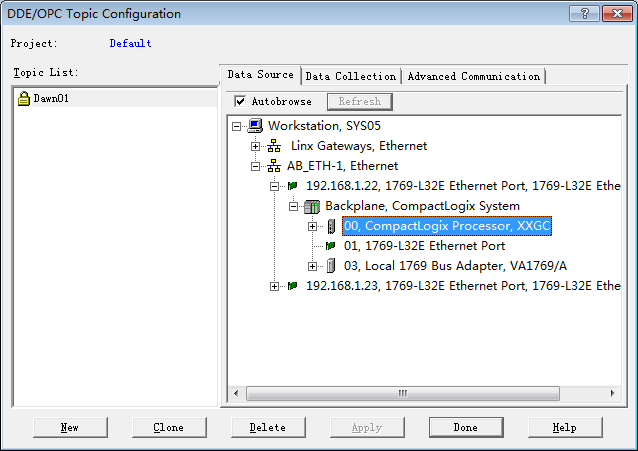Select 'Backplane, CompactLogix System' row
This screenshot has width=638, height=451.
[x=422, y=206]
